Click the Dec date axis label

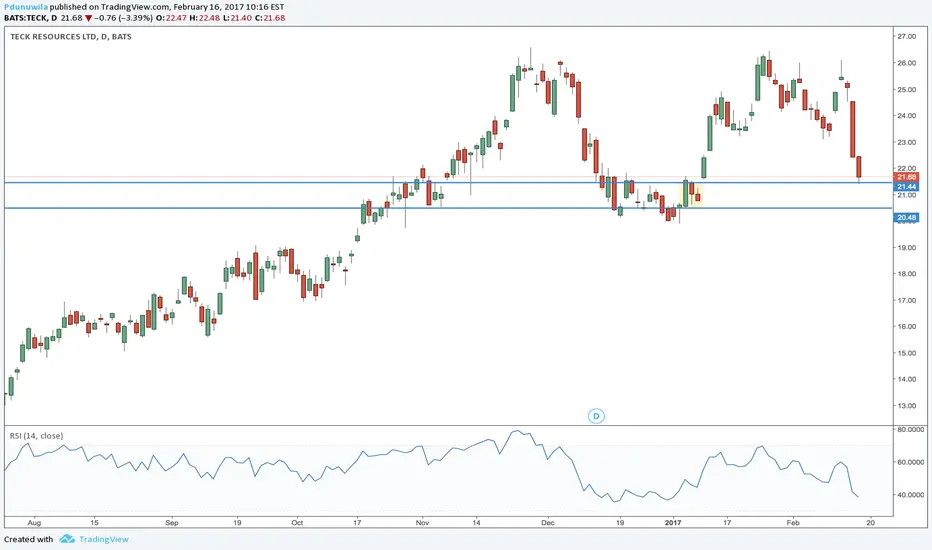coord(547,523)
